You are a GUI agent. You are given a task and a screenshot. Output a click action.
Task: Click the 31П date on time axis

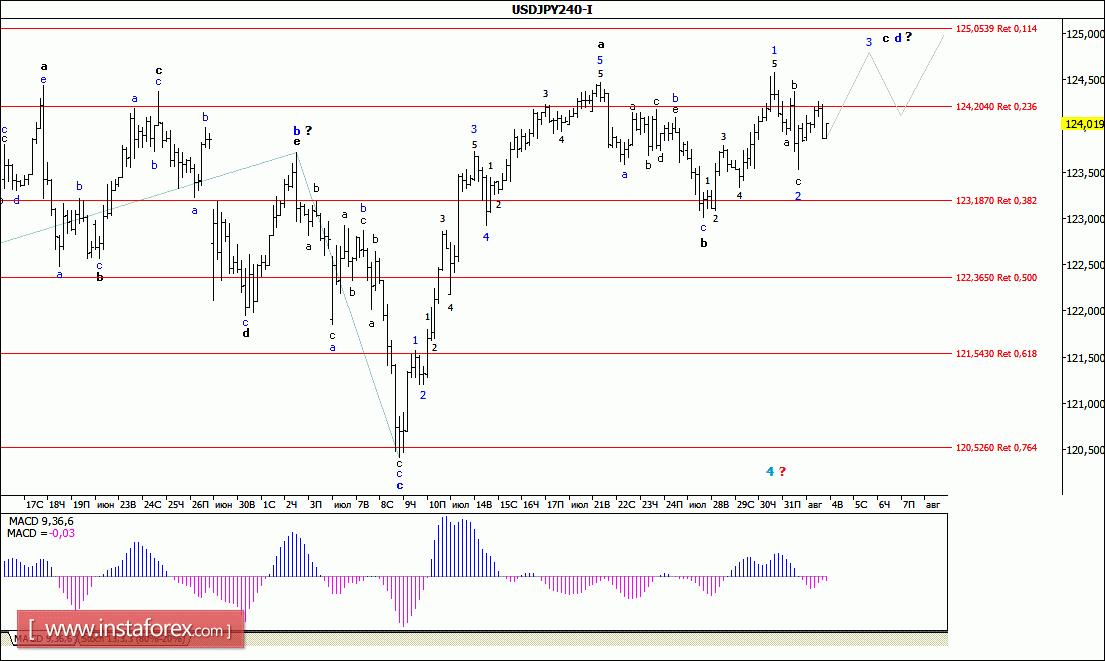tap(792, 505)
